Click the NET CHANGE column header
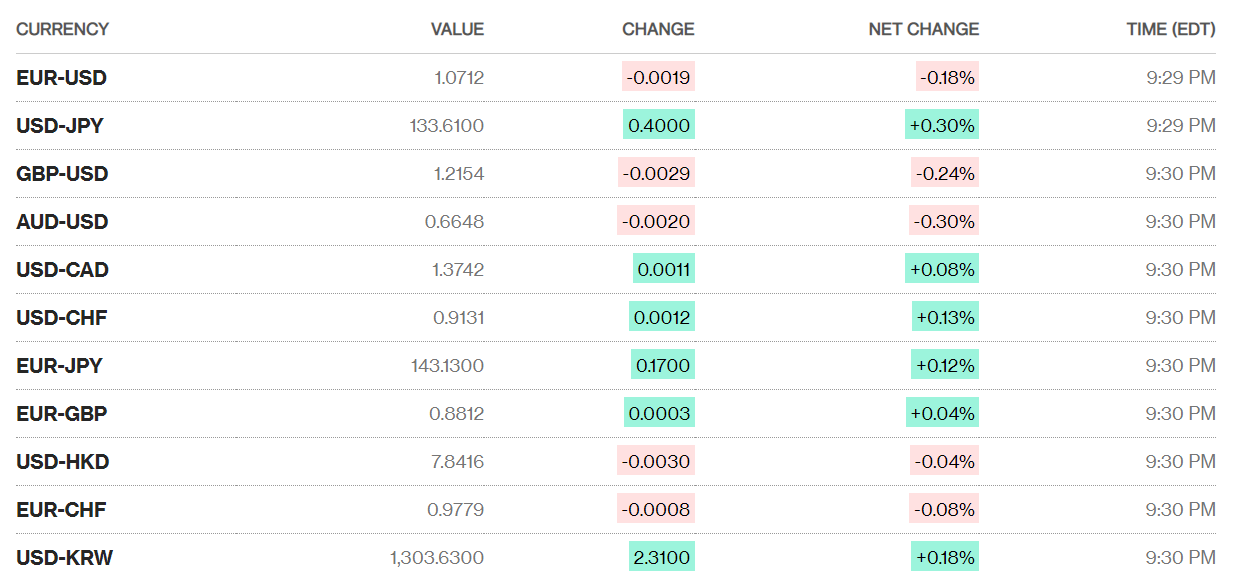Viewport: 1243px width, 577px height. [923, 30]
